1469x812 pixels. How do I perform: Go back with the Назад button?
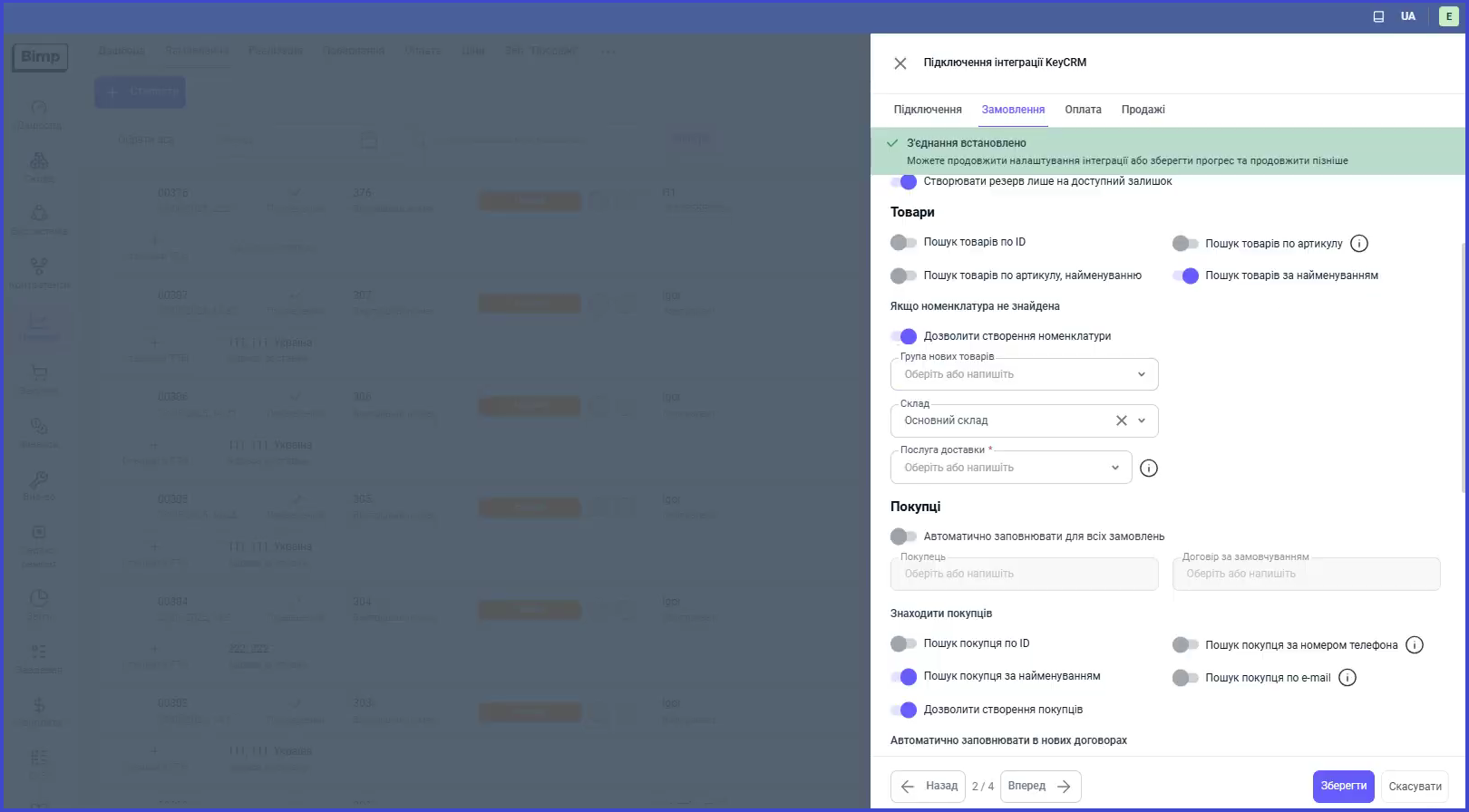[928, 787]
